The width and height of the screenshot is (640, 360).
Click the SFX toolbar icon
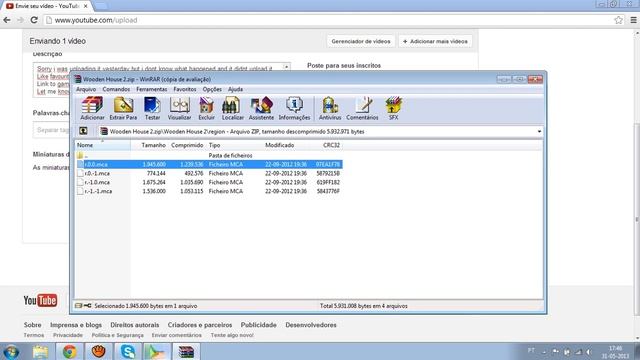point(393,108)
